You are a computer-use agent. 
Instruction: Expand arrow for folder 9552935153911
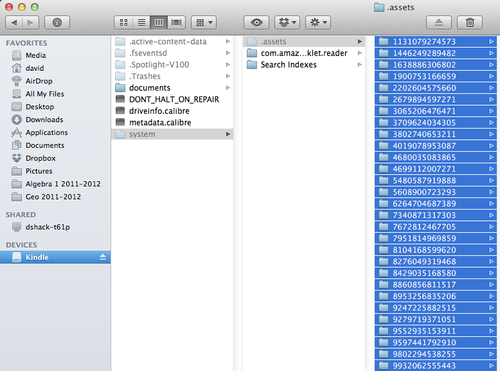[x=491, y=331]
